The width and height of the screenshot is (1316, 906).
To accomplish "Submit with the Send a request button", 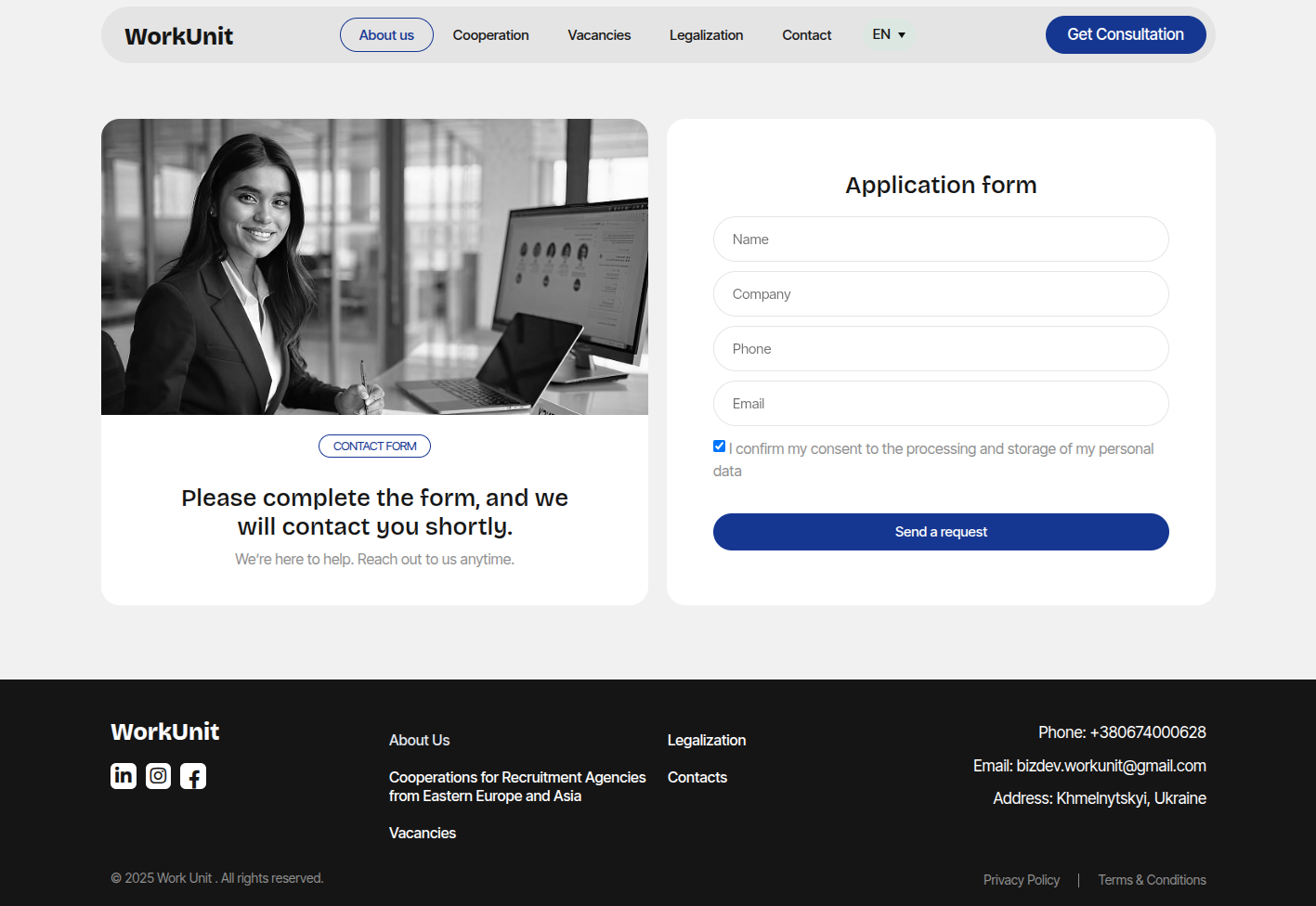I will click(940, 532).
